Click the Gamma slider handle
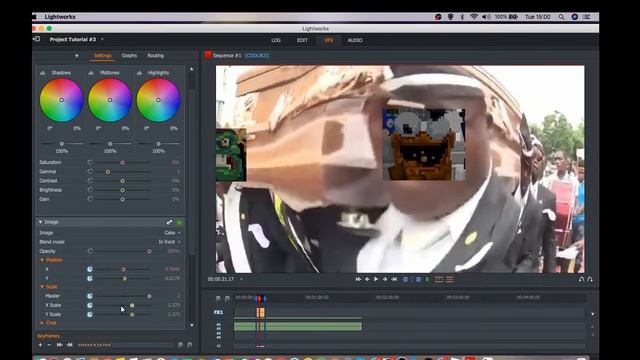Screen dimensions: 640x360 click(108, 172)
